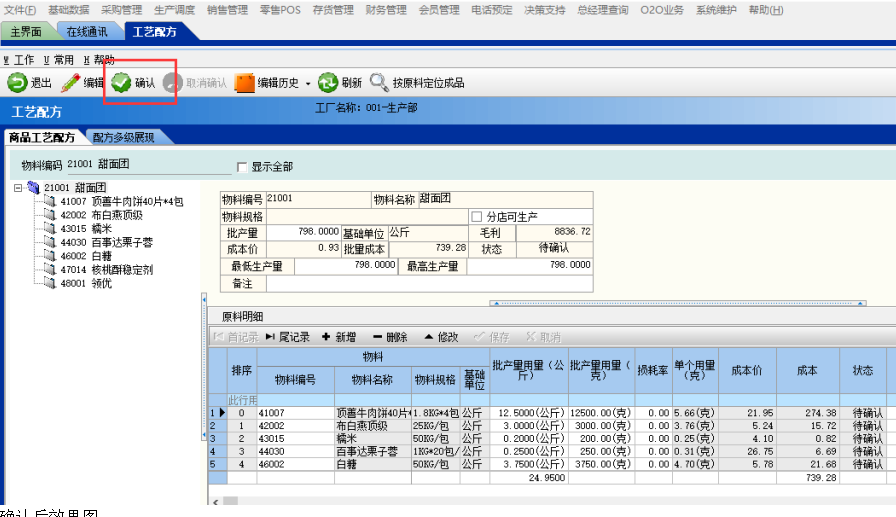
Task: Click 删除 minus to delete row
Action: pyautogui.click(x=390, y=337)
